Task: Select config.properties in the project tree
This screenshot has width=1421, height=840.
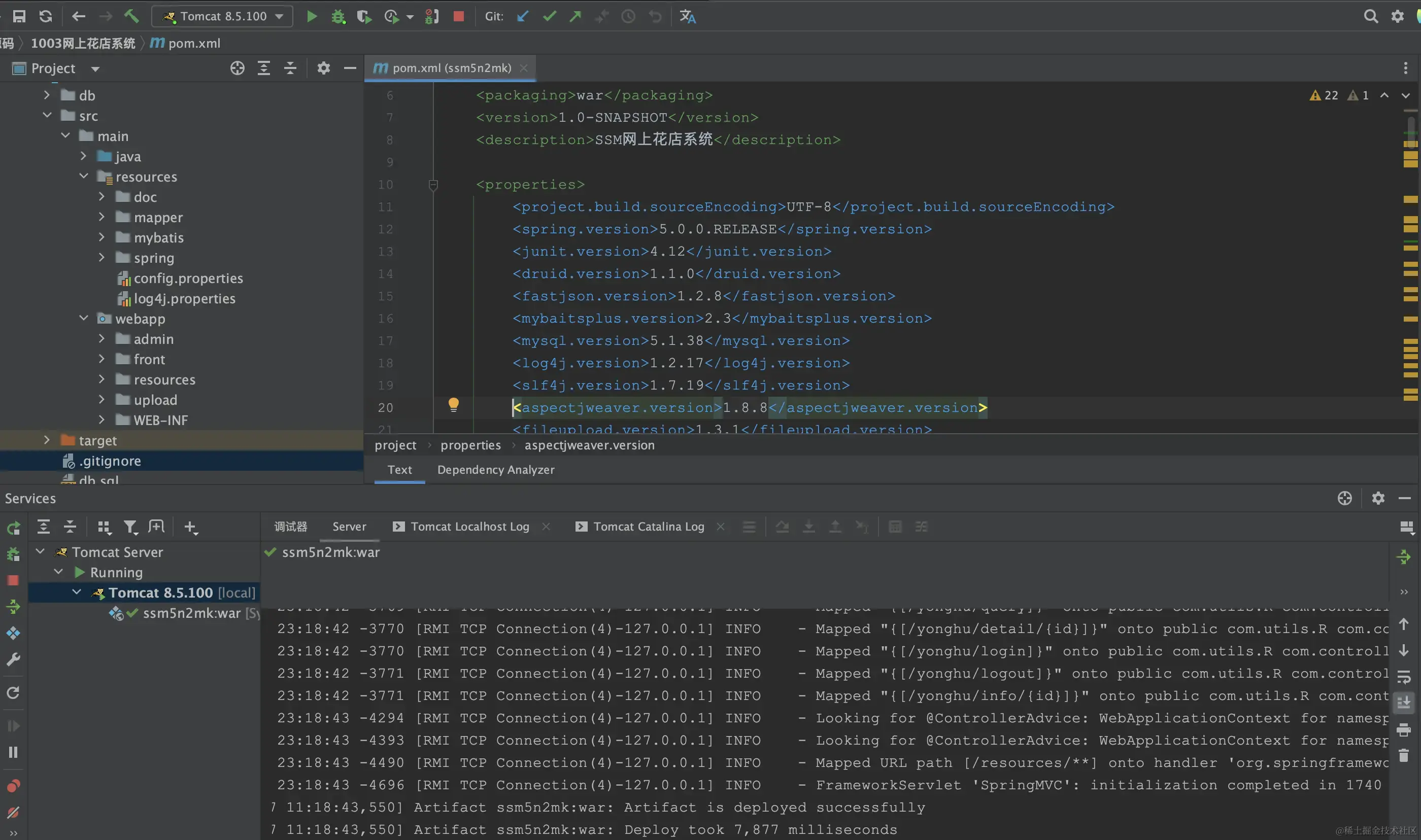Action: click(188, 278)
